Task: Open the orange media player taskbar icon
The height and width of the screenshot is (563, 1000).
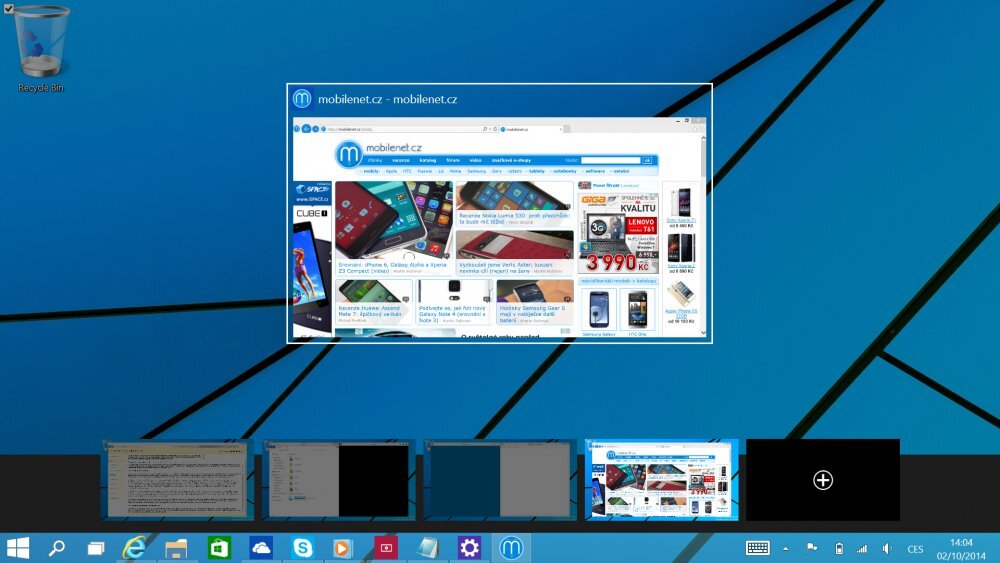Action: [342, 548]
